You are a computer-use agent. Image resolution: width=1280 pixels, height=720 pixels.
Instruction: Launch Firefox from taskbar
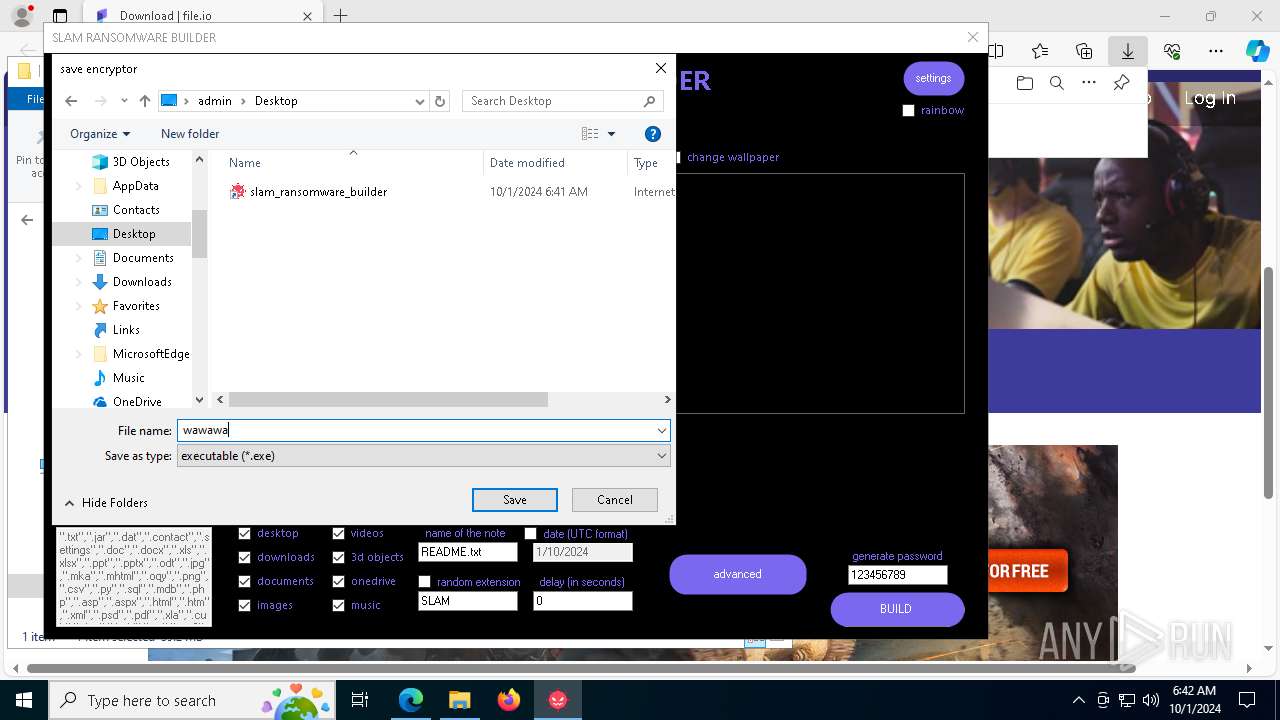(x=508, y=700)
